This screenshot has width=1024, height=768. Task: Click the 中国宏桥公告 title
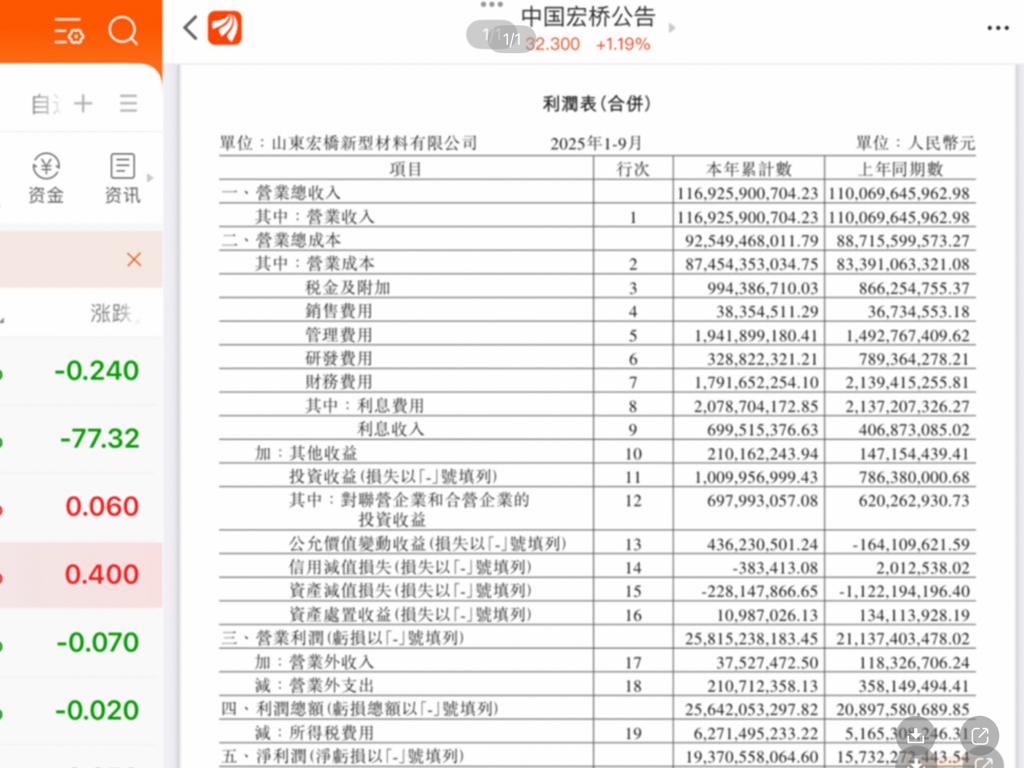click(x=588, y=16)
